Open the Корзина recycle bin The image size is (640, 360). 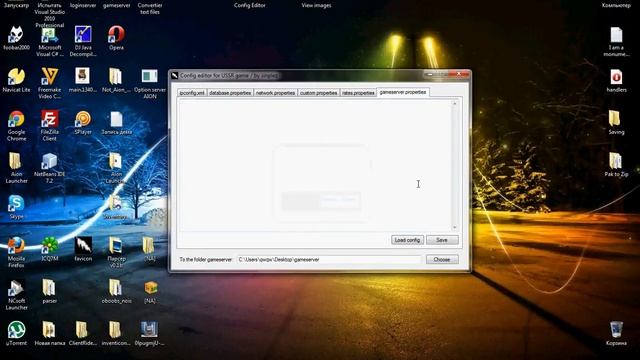[616, 330]
